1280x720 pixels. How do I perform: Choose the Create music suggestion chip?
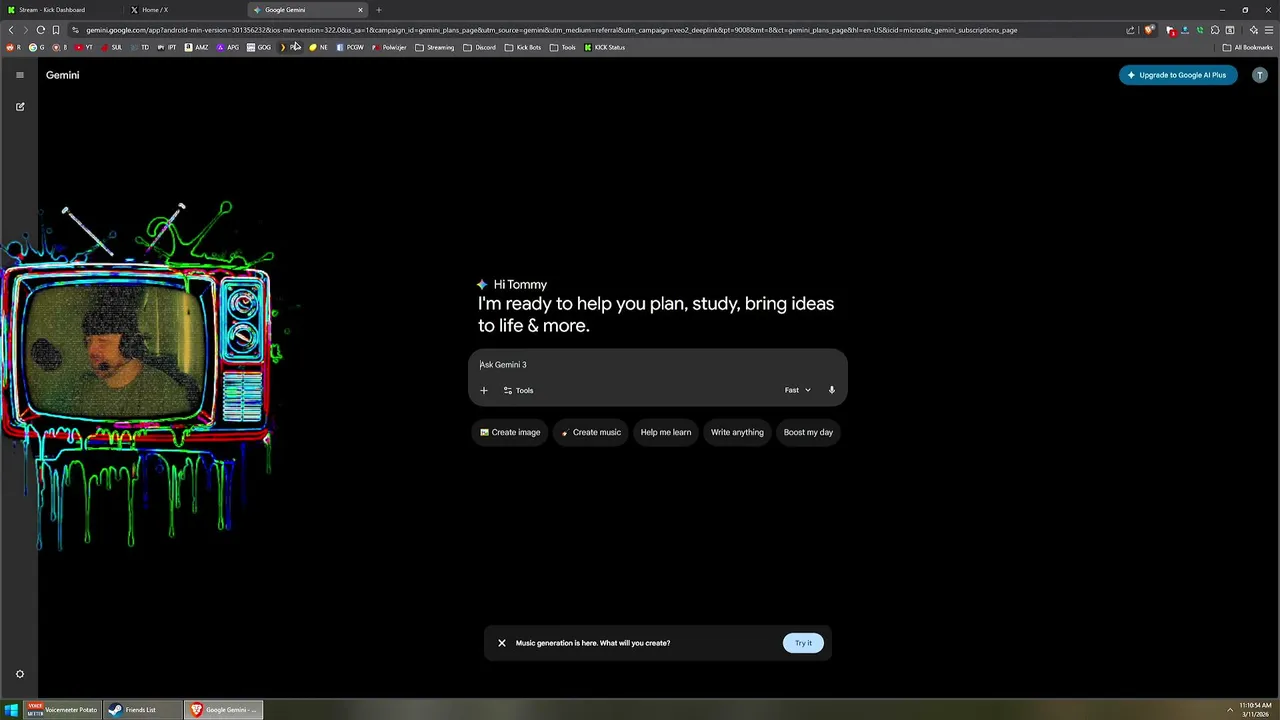pyautogui.click(x=591, y=432)
